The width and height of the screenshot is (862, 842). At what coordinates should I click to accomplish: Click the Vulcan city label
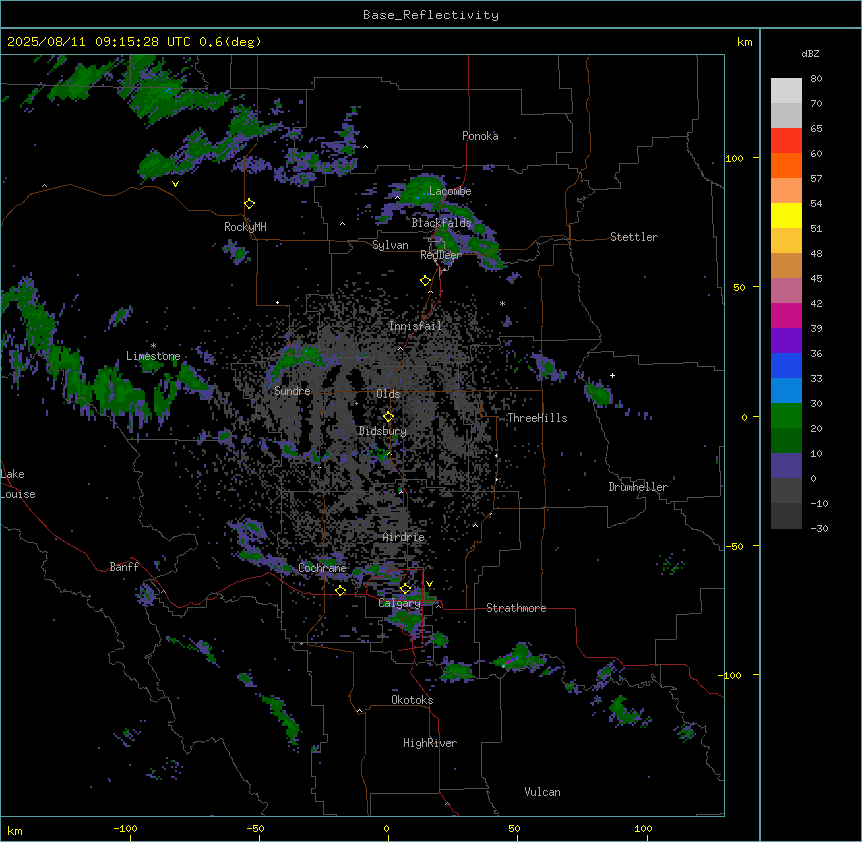pyautogui.click(x=543, y=792)
